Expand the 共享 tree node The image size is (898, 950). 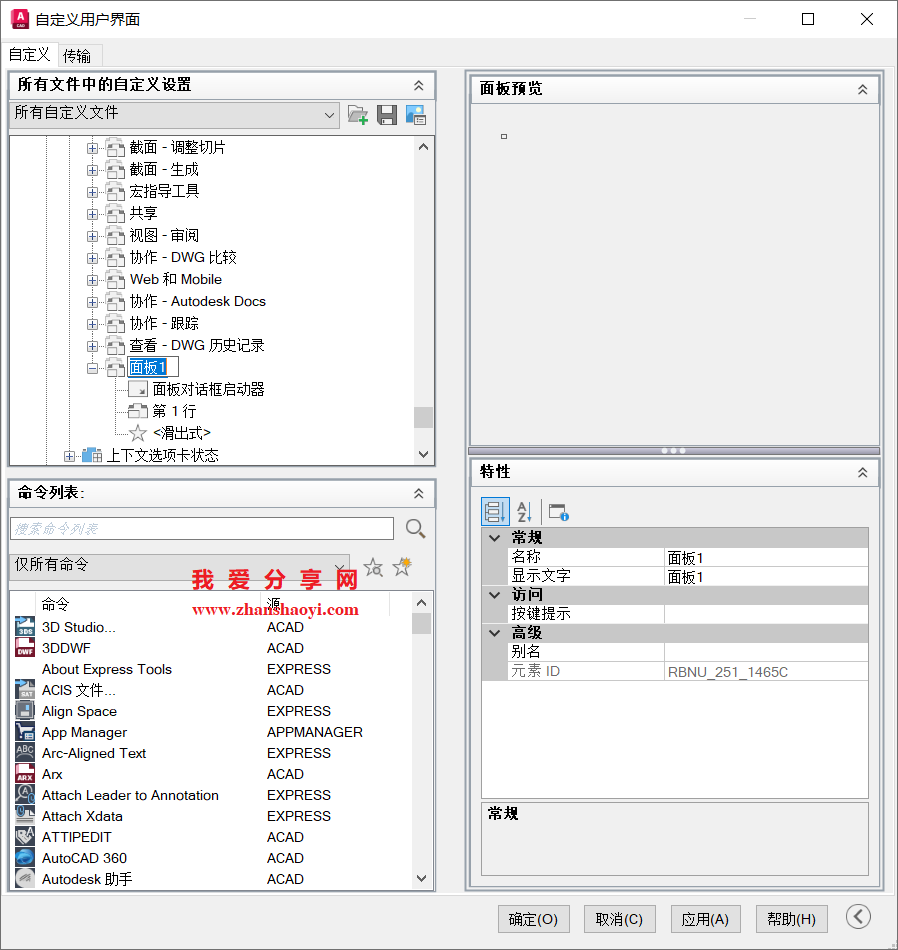[x=92, y=213]
